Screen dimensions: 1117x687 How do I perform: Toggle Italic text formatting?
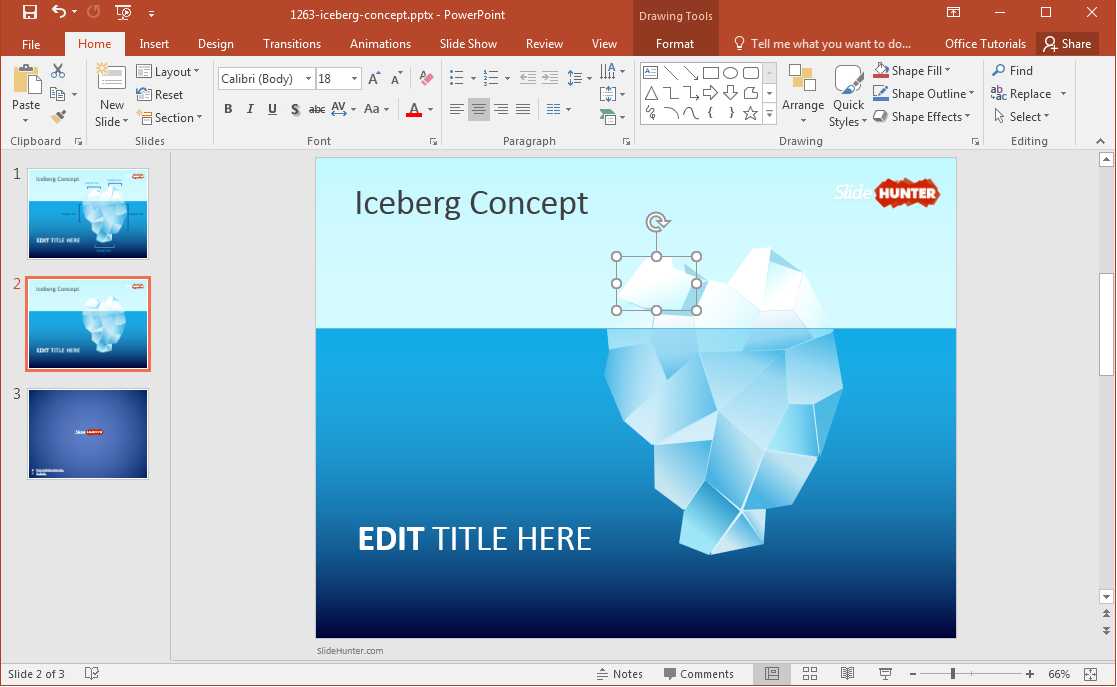click(250, 109)
